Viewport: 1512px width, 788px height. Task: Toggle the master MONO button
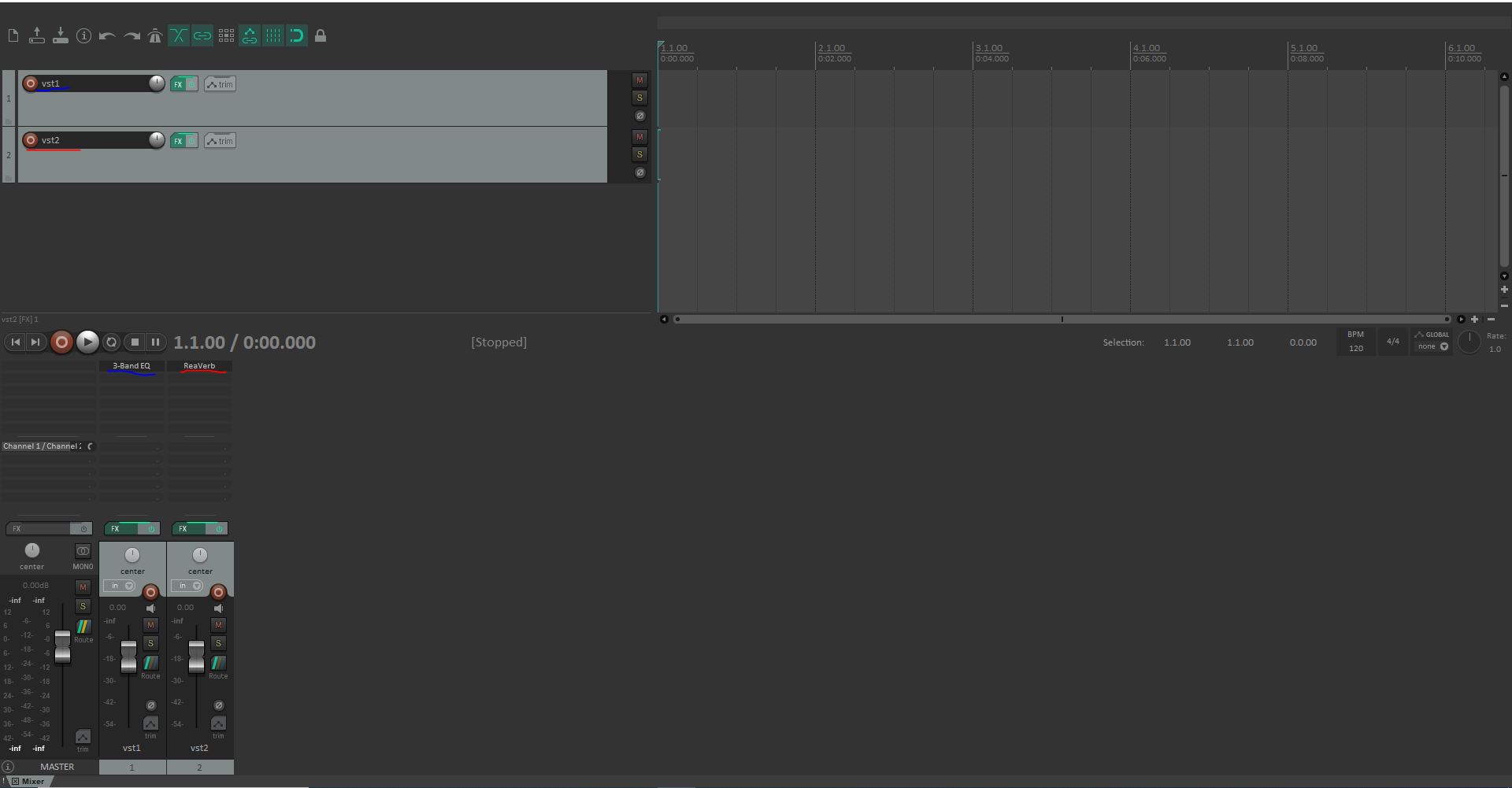83,551
